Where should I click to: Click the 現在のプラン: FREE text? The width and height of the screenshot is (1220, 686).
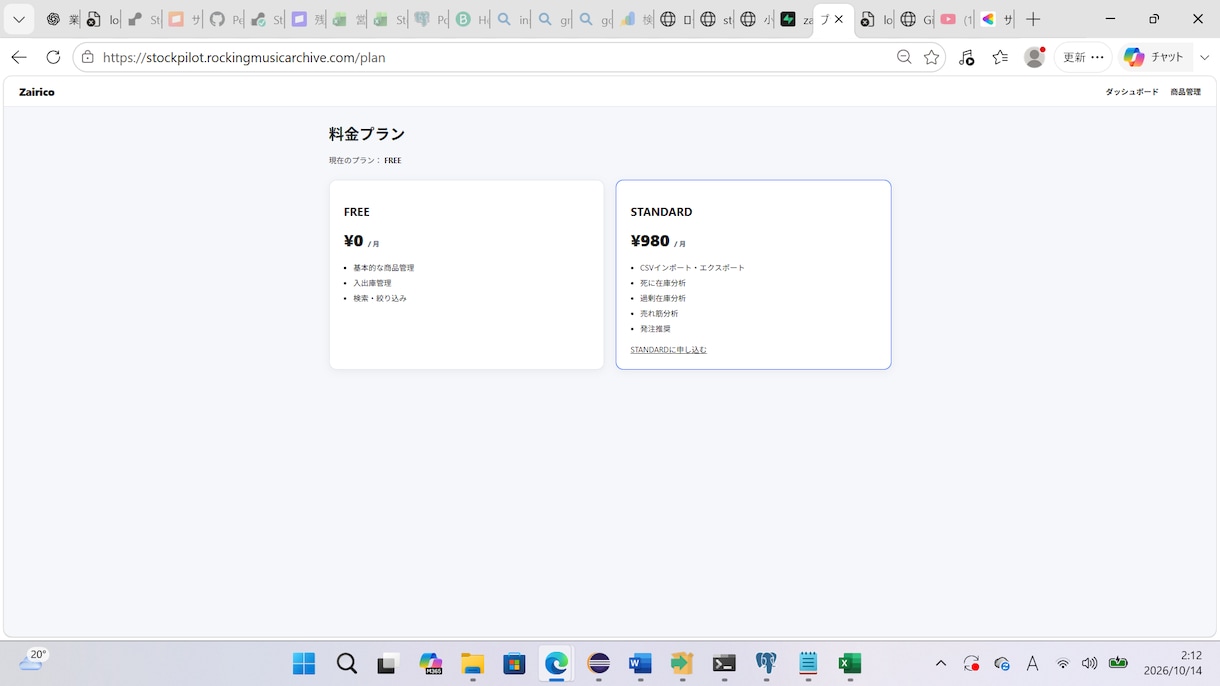pos(365,160)
